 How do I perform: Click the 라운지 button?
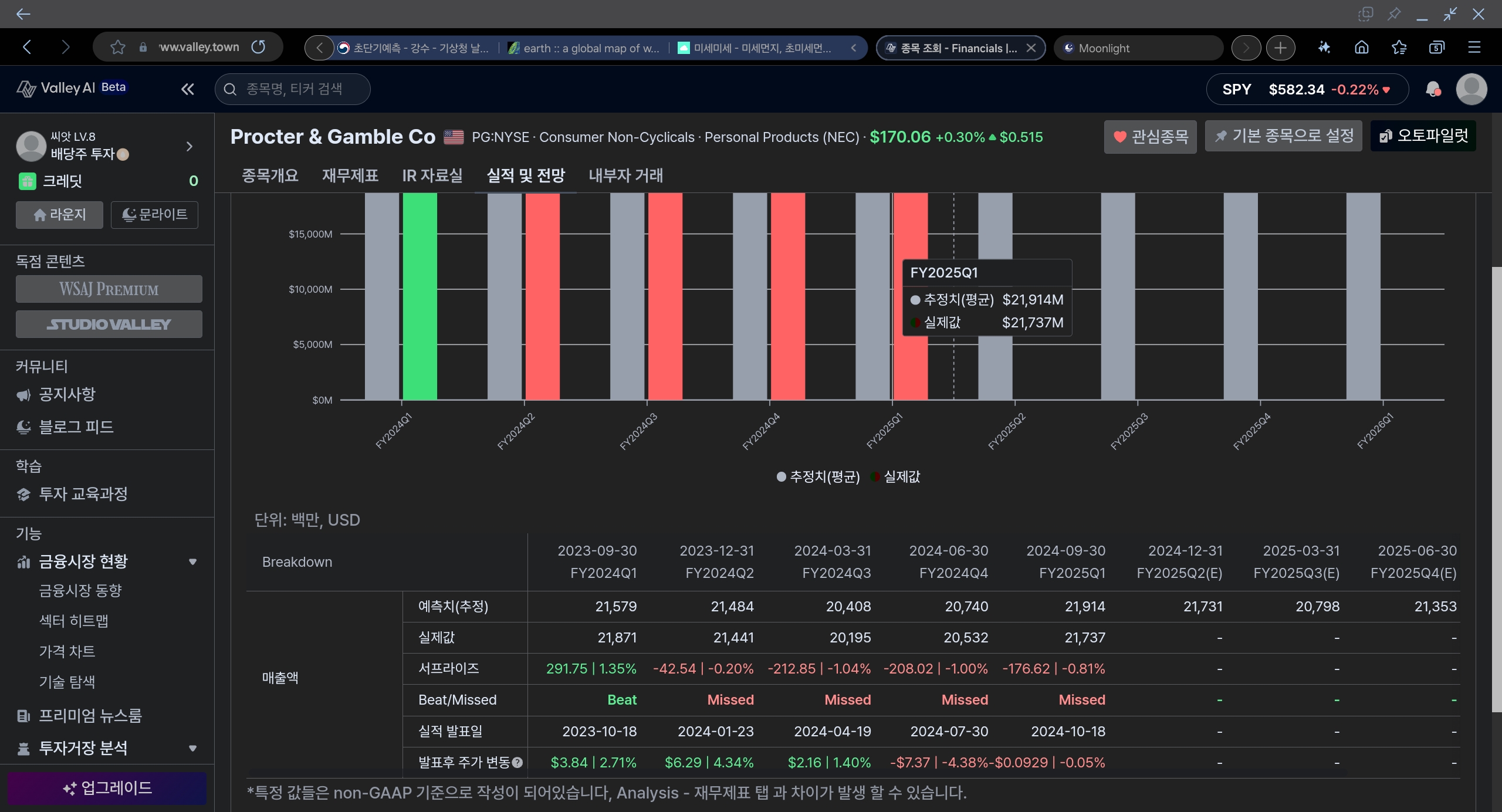pyautogui.click(x=59, y=215)
